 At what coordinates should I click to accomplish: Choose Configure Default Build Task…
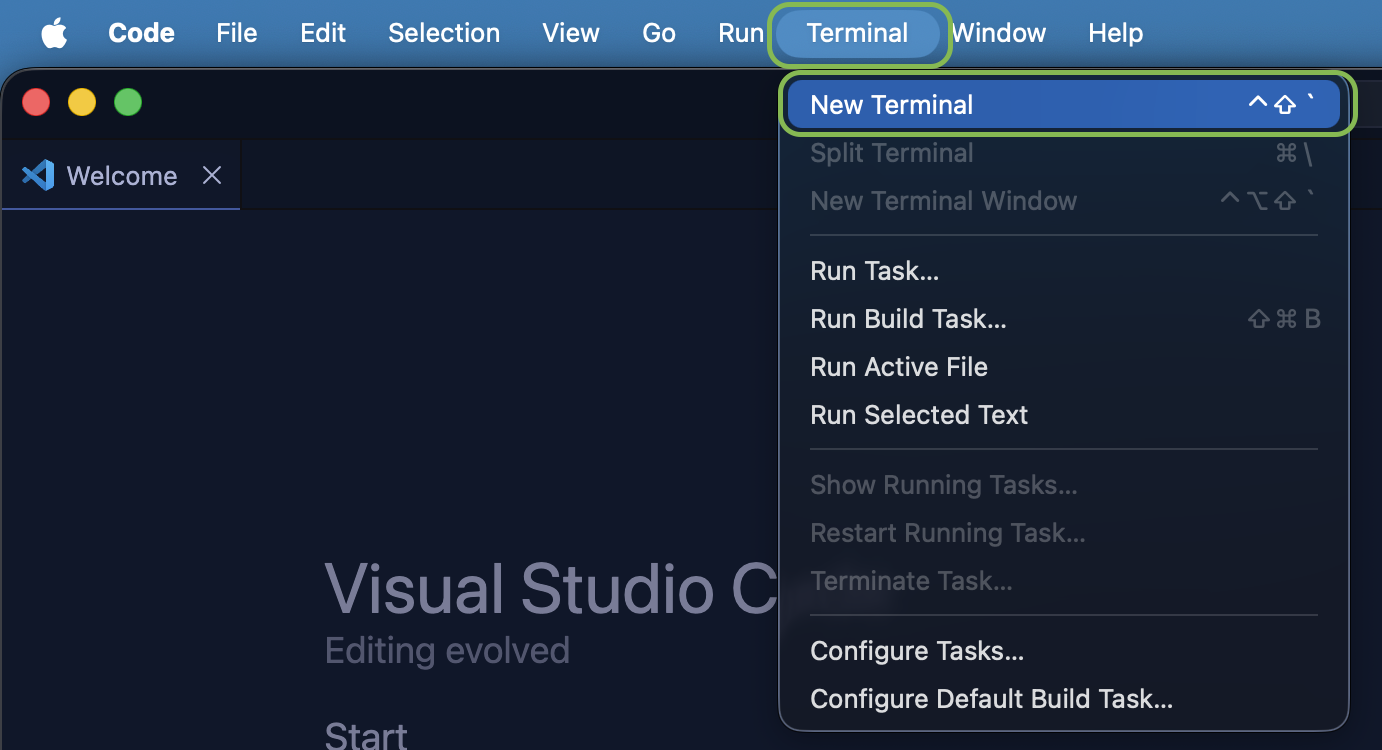tap(1064, 699)
